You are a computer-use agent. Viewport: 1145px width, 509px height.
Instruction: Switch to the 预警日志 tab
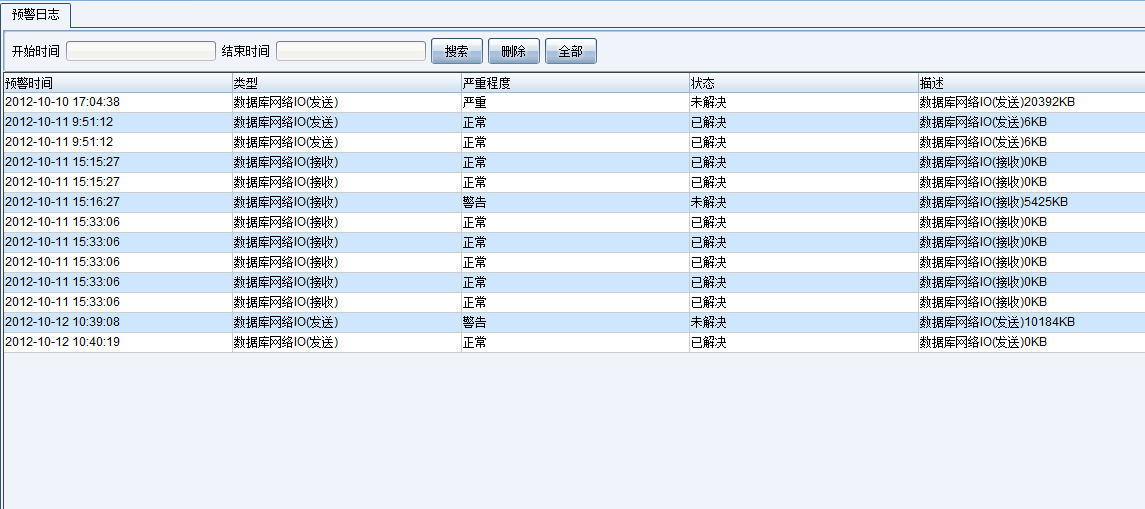coord(35,14)
